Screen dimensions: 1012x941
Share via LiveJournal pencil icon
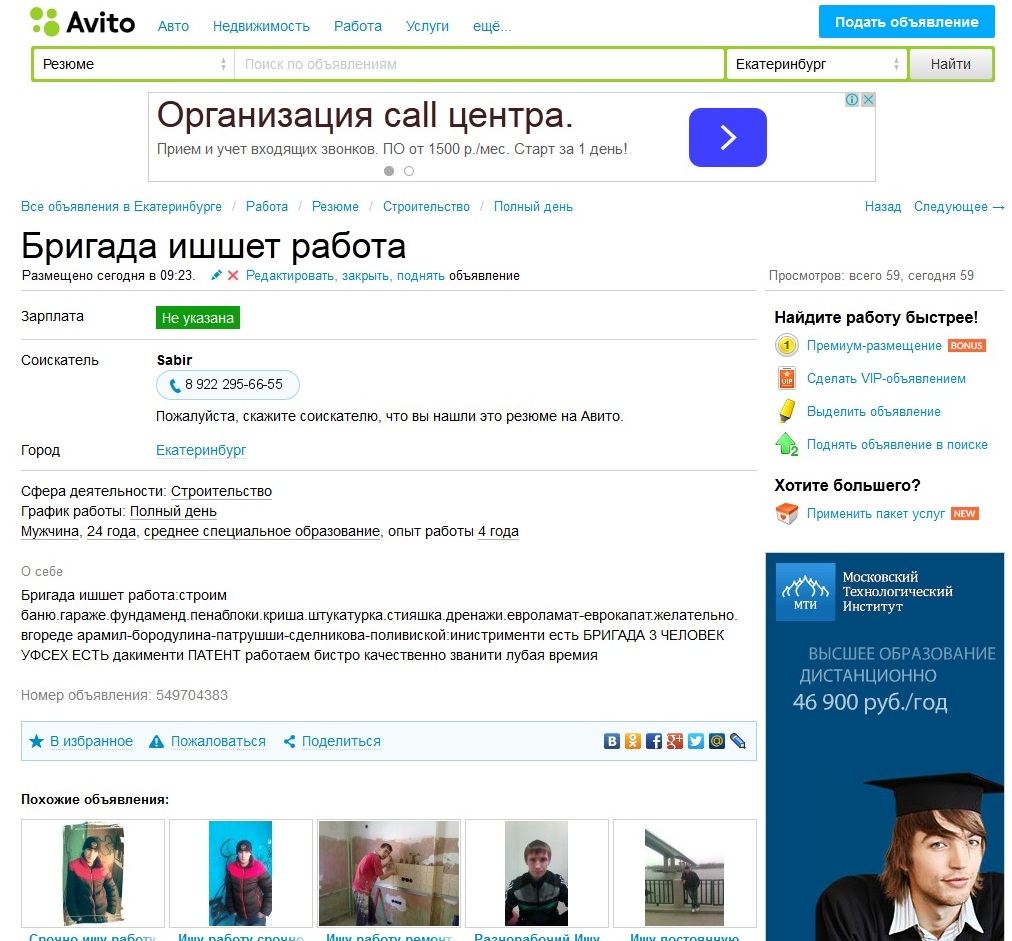pyautogui.click(x=738, y=741)
